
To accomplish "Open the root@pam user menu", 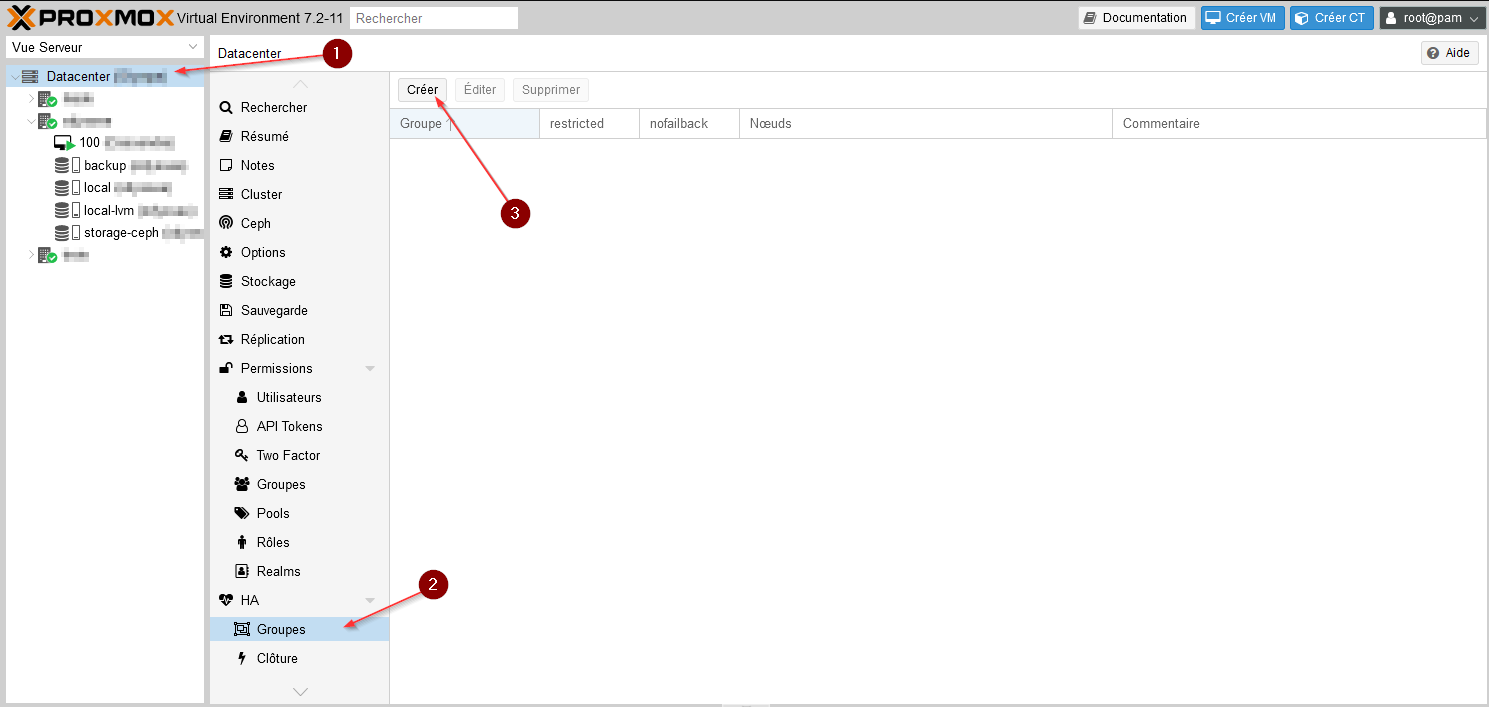I will click(x=1432, y=18).
